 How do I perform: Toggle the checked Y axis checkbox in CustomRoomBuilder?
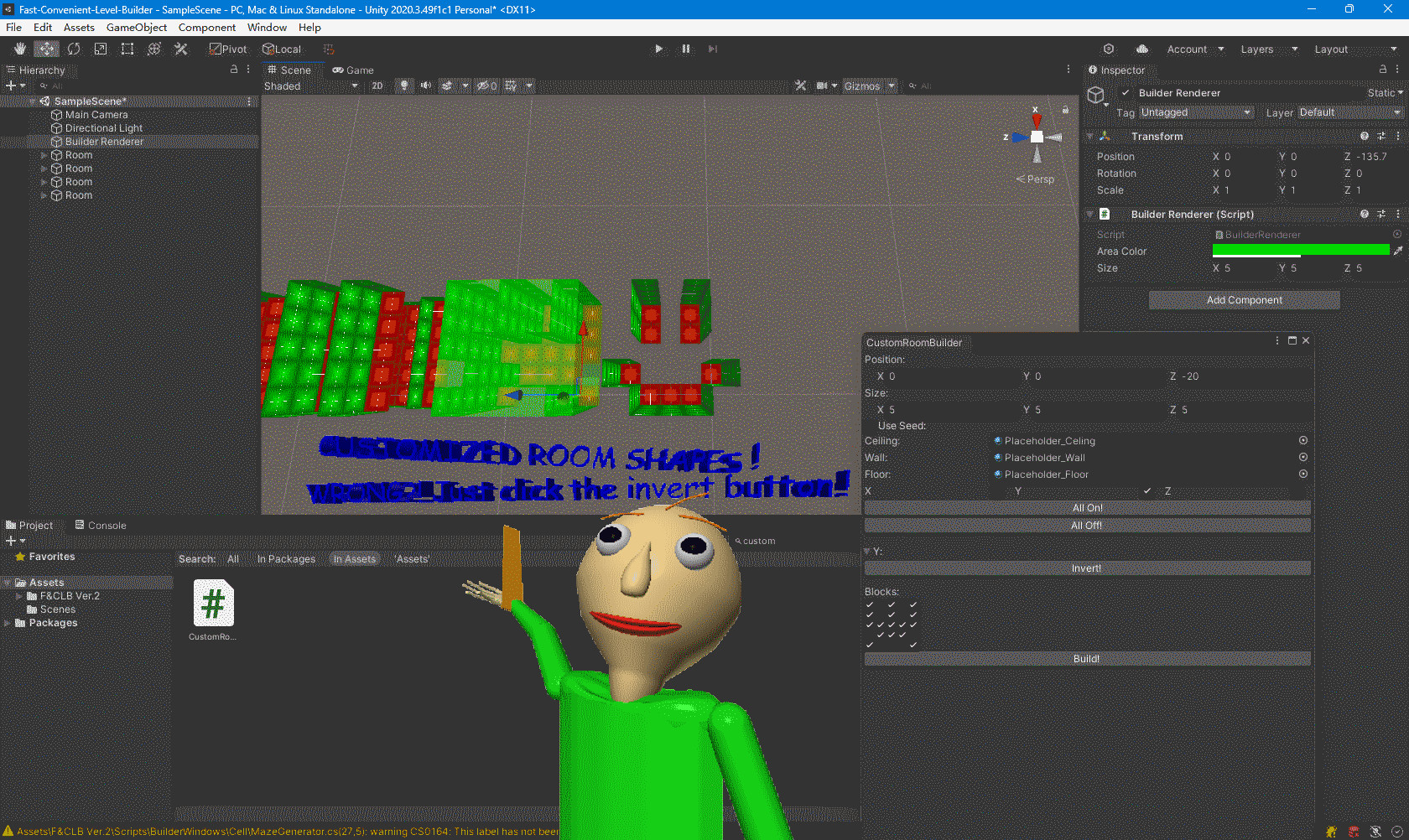(x=1146, y=490)
